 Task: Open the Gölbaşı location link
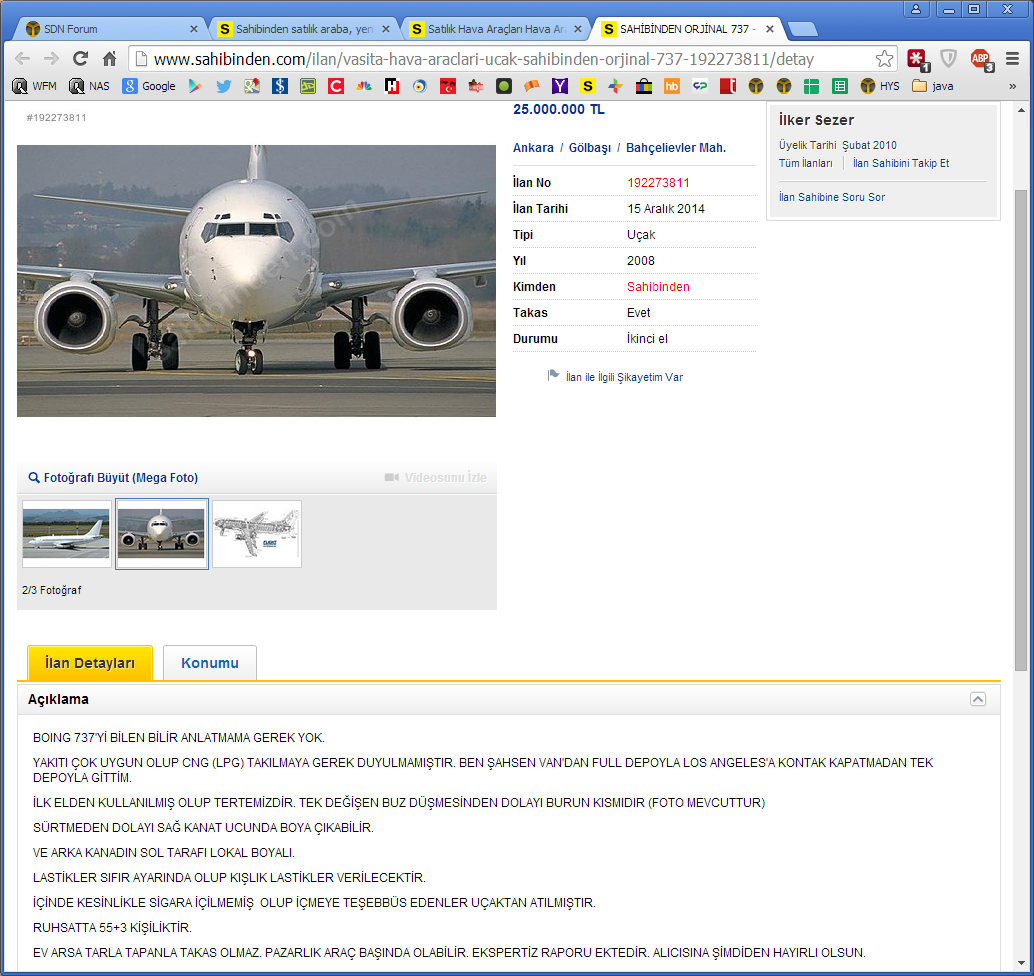tap(590, 148)
